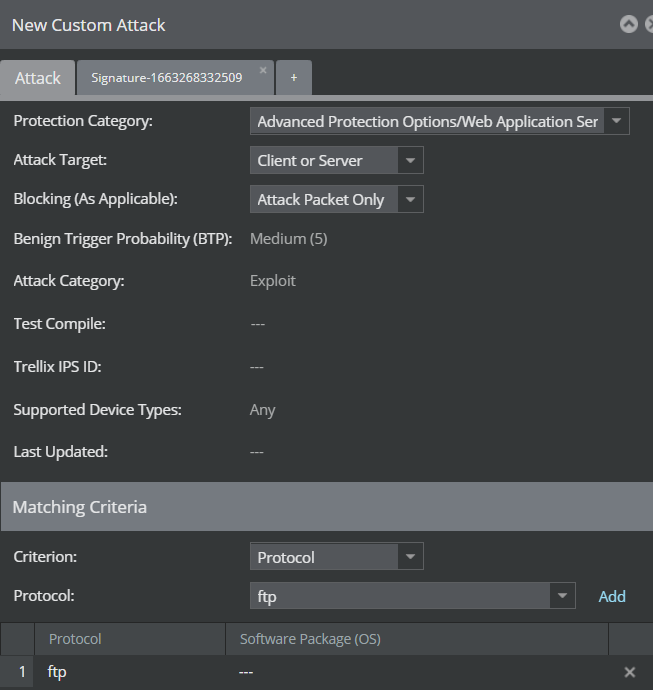Click the Any supported device types value
This screenshot has height=690, width=653.
(x=262, y=410)
